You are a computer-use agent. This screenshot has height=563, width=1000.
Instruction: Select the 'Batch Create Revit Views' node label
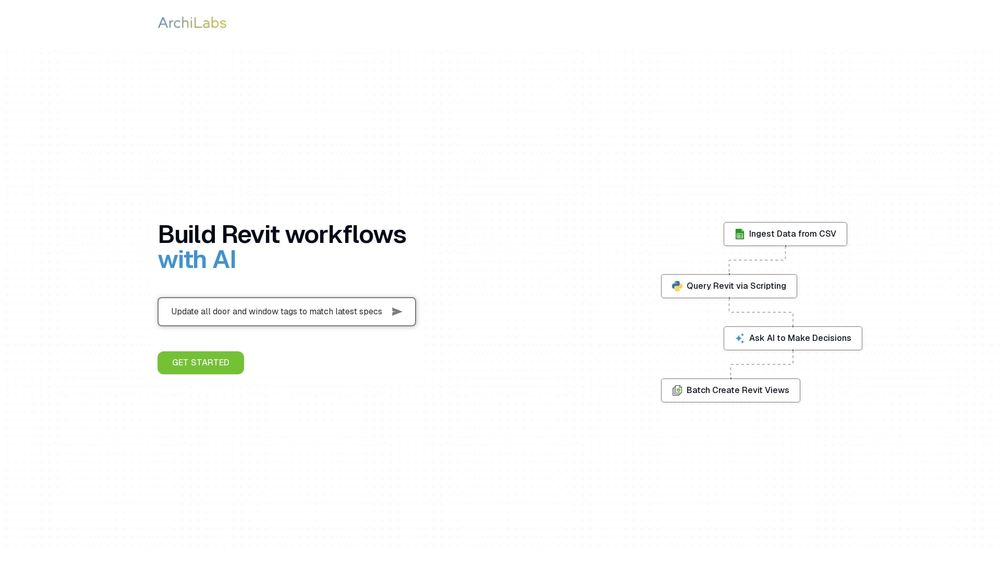tap(737, 390)
